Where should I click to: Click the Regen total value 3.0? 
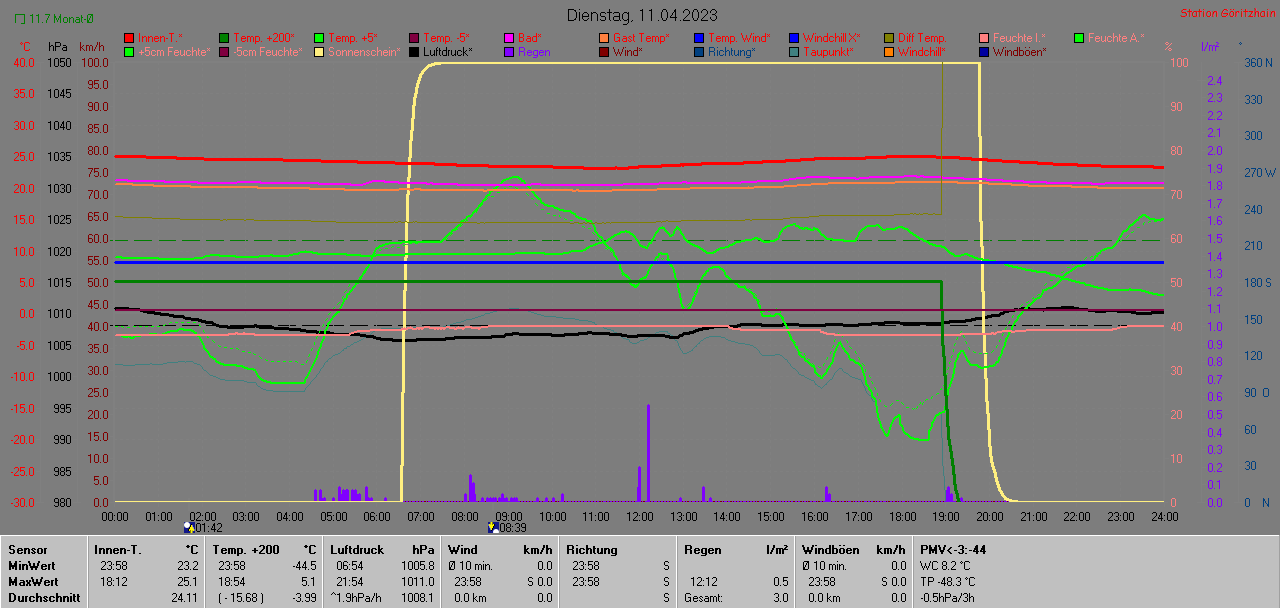pos(780,598)
